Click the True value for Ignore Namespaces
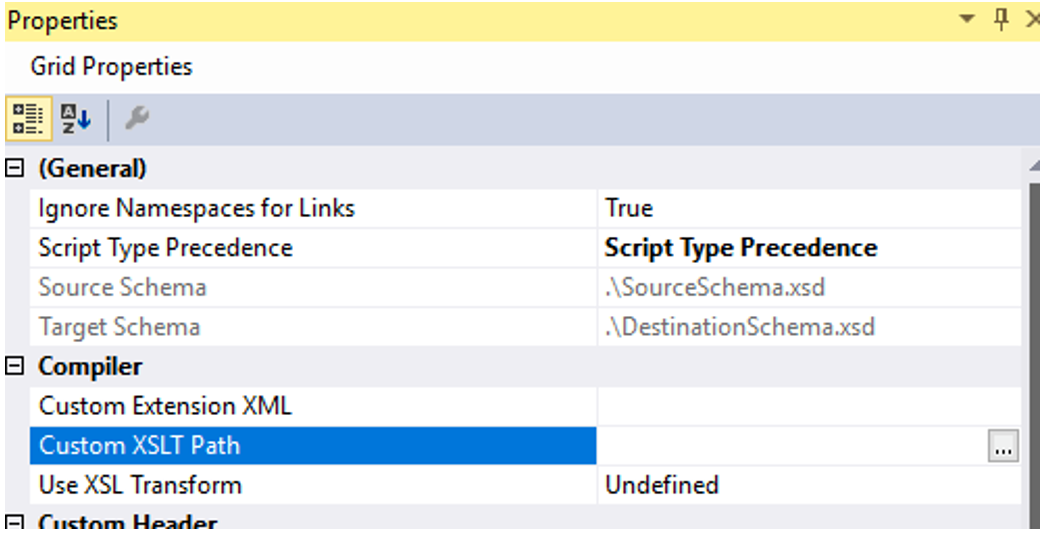1043x534 pixels. click(629, 208)
